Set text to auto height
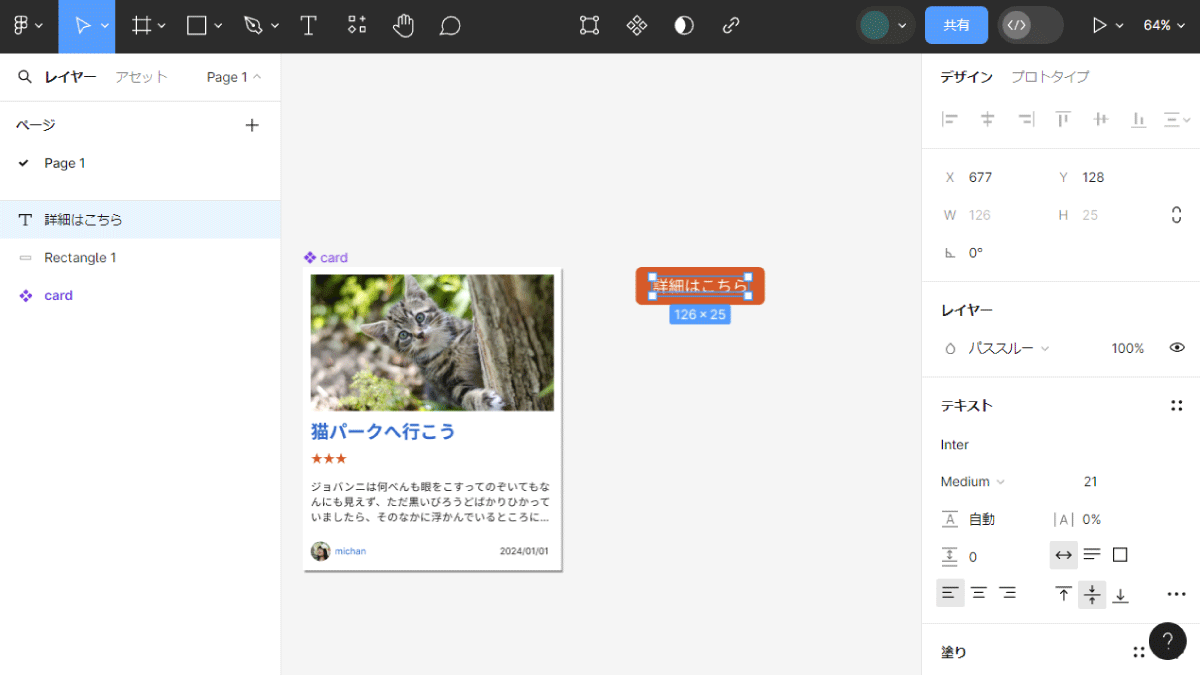The image size is (1200, 675). [1092, 555]
